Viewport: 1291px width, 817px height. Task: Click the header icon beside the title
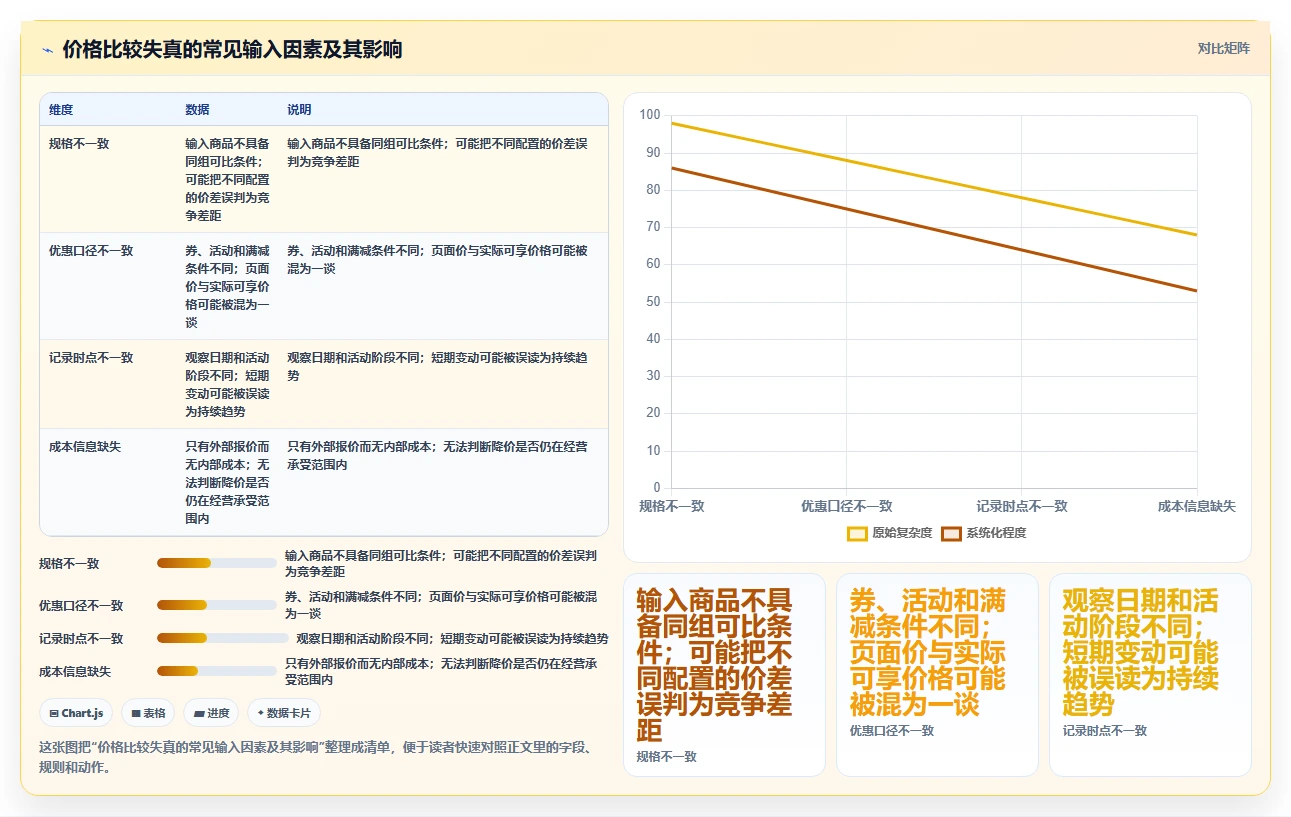click(x=48, y=50)
